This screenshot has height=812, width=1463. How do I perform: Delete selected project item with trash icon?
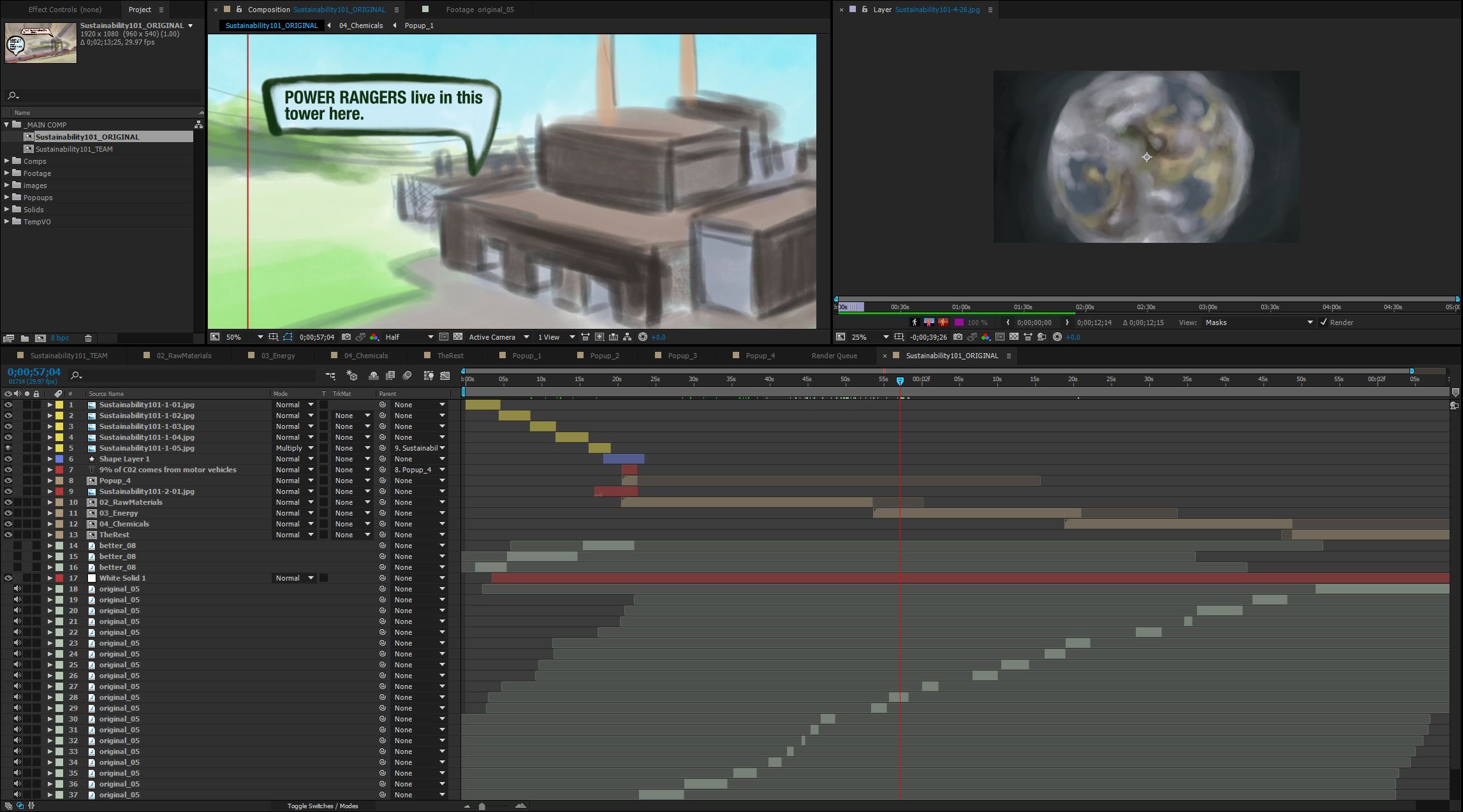click(89, 338)
